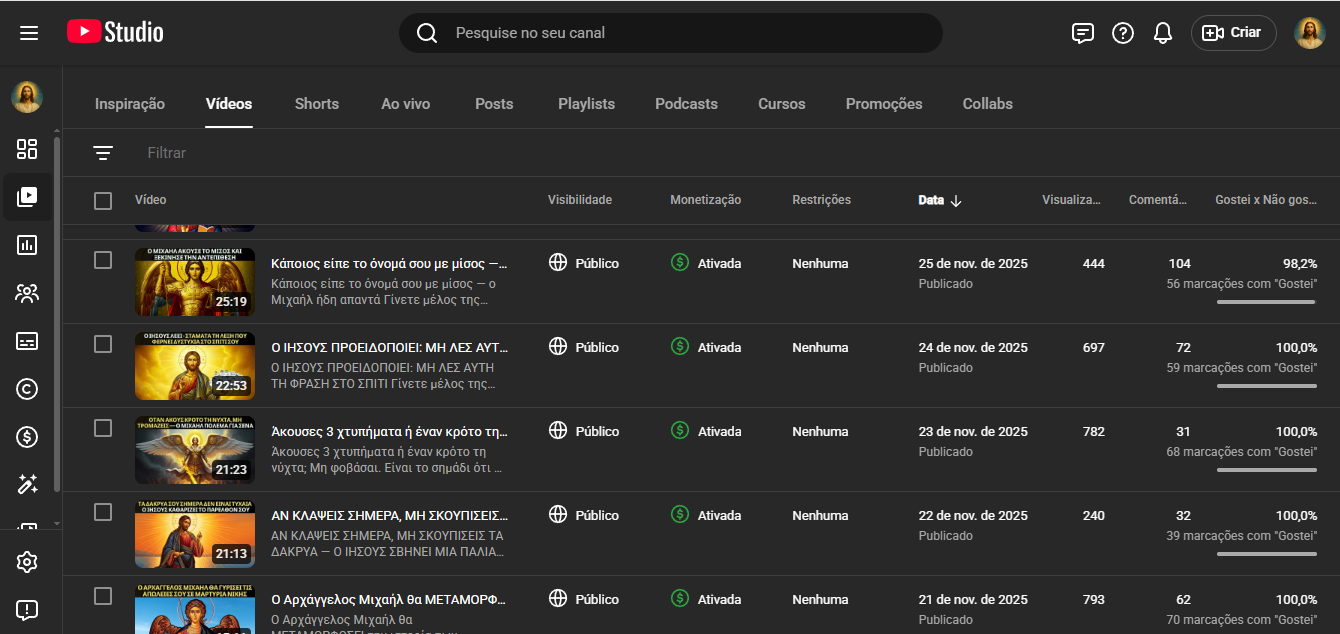Toggle the select-all videos checkbox
The image size is (1340, 634).
click(x=103, y=201)
